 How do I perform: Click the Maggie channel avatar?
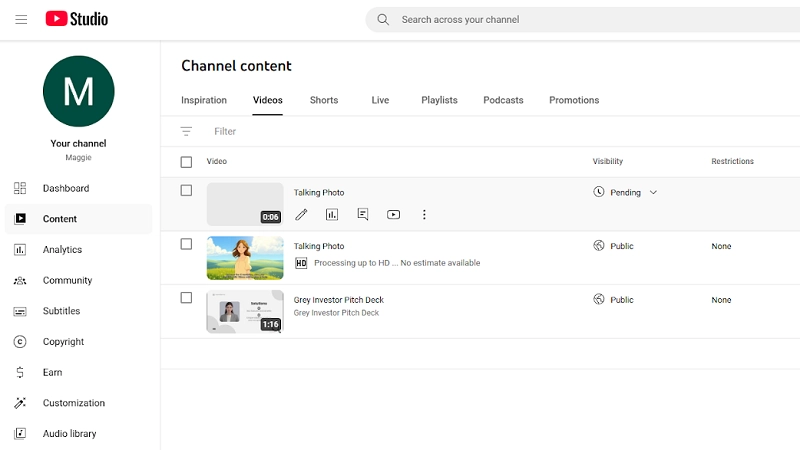78,91
